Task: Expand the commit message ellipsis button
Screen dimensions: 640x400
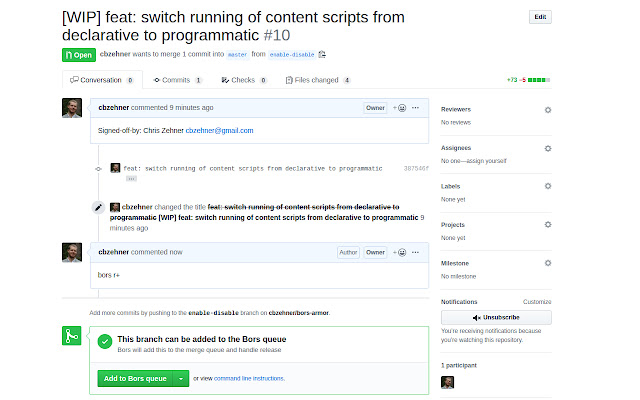Action: click(131, 179)
